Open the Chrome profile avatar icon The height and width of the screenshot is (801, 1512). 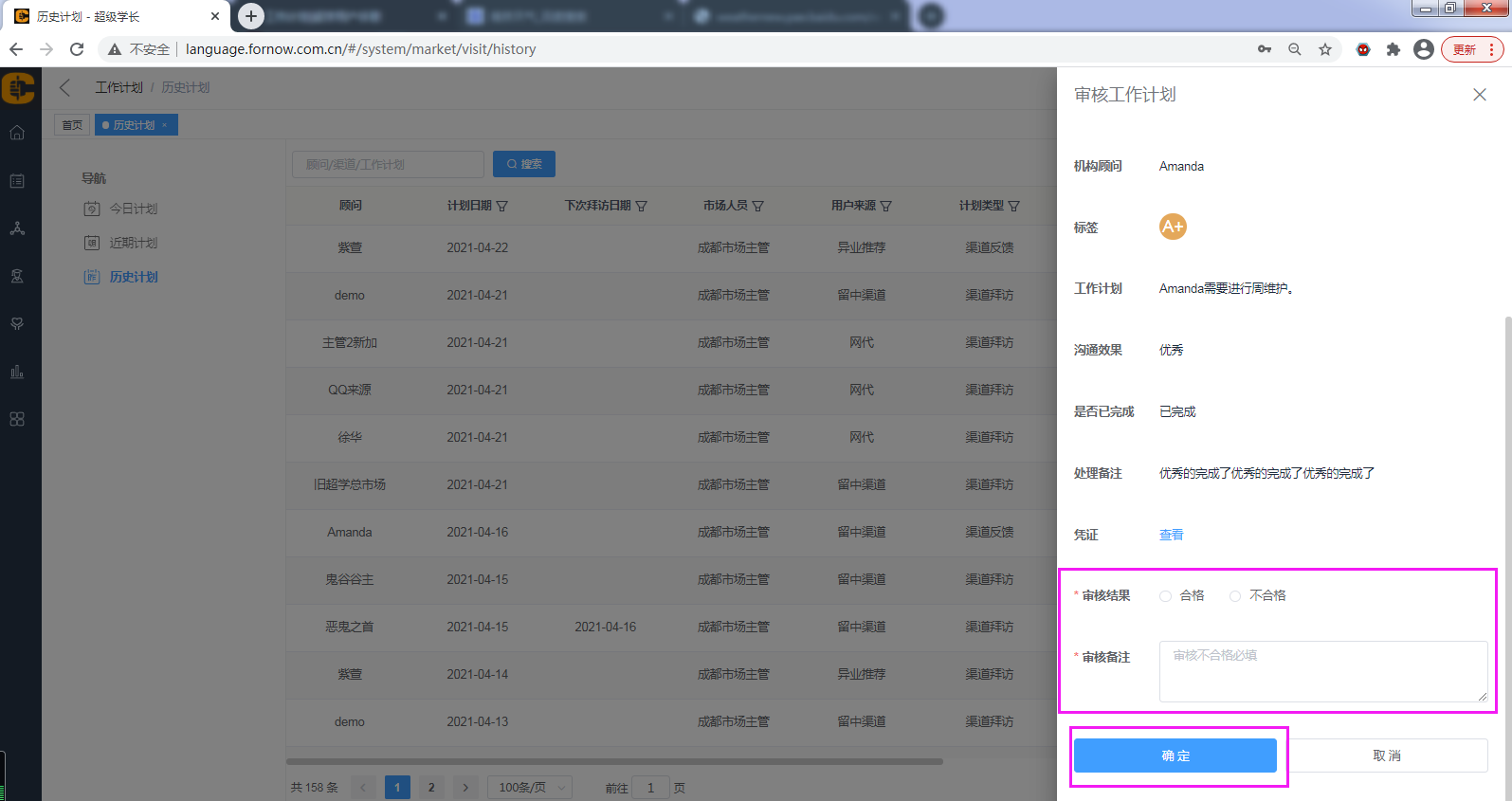1423,49
